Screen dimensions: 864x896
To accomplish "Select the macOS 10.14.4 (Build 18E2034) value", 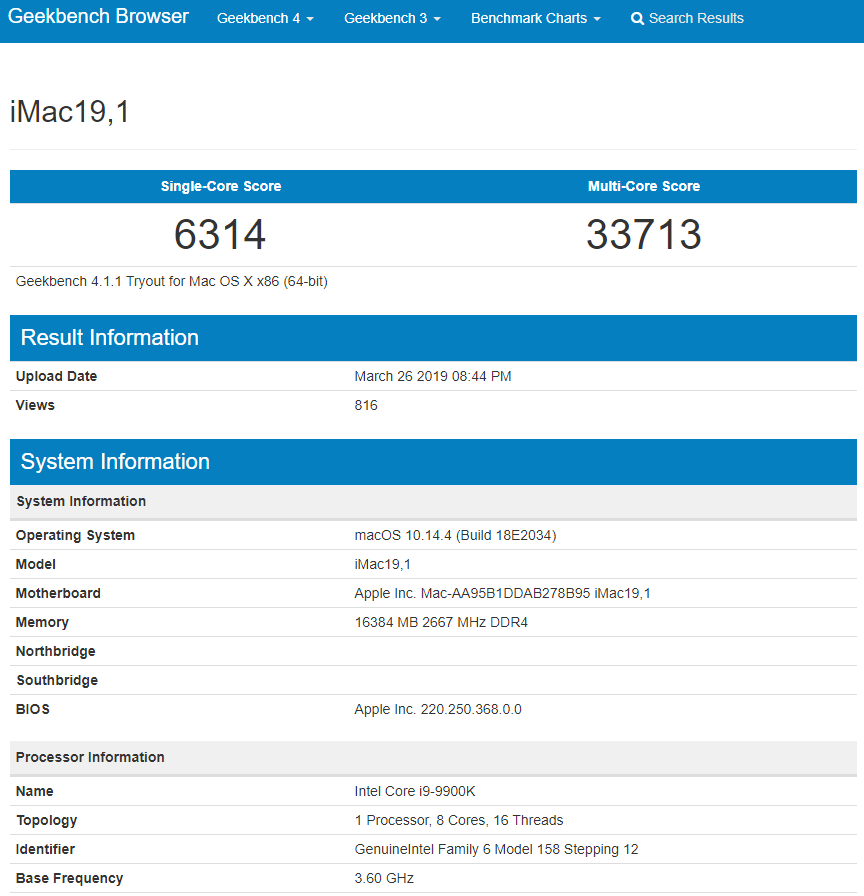I will [x=455, y=536].
